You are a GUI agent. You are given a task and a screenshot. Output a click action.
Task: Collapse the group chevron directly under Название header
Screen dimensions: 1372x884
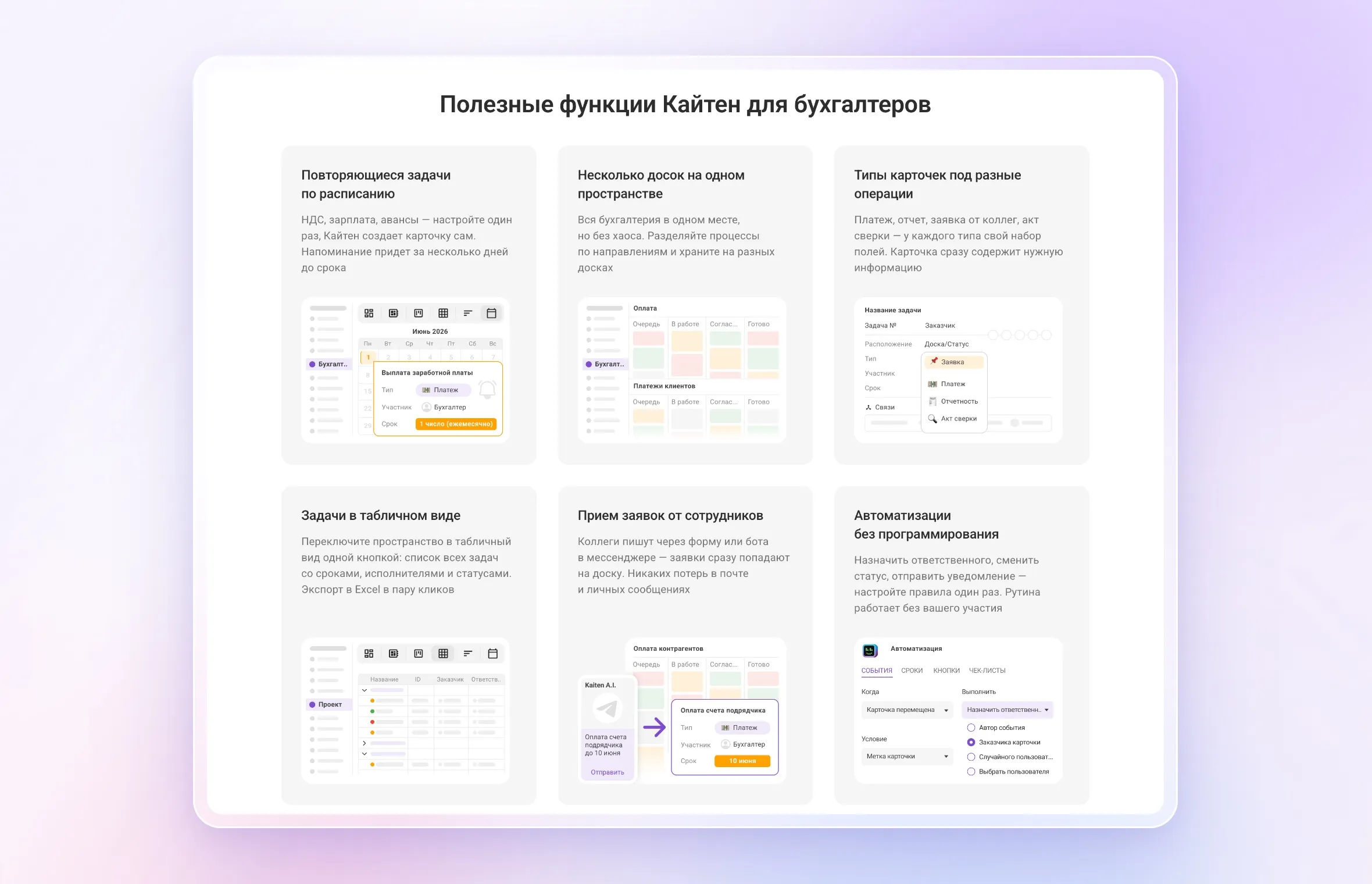pos(364,690)
